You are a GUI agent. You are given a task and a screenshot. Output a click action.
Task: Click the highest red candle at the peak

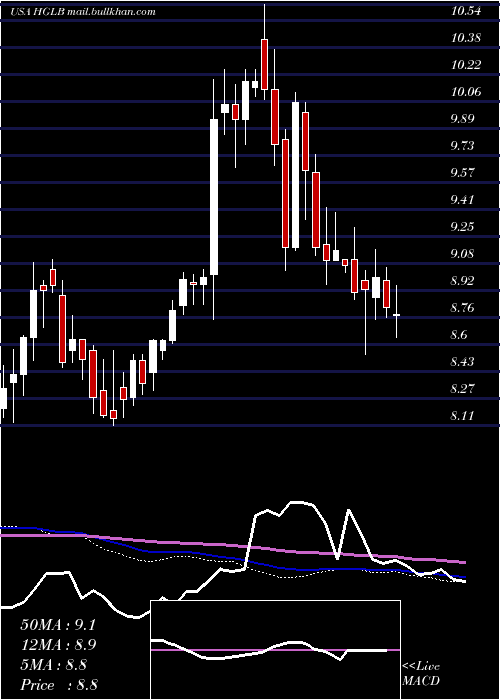tap(264, 64)
